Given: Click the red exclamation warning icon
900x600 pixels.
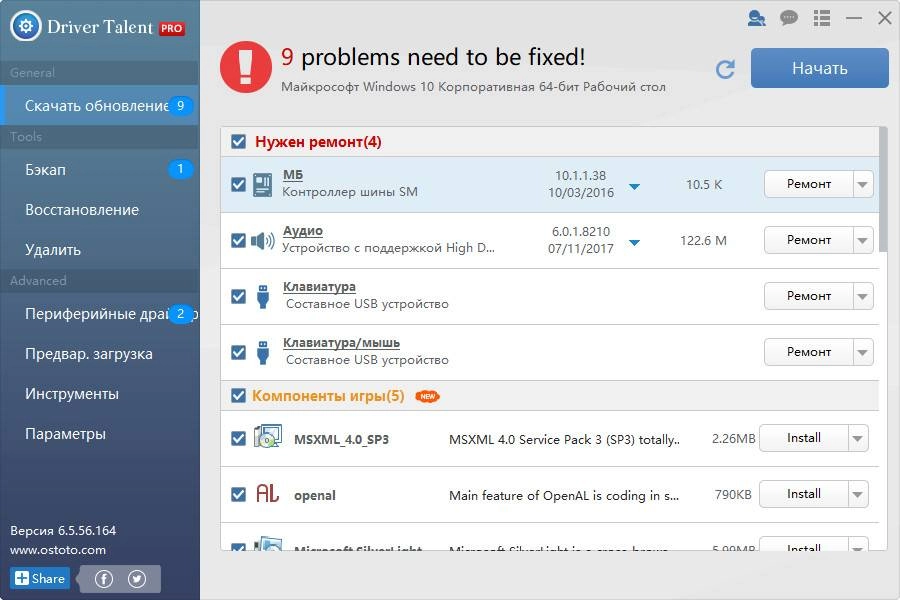Looking at the screenshot, I should [x=246, y=67].
